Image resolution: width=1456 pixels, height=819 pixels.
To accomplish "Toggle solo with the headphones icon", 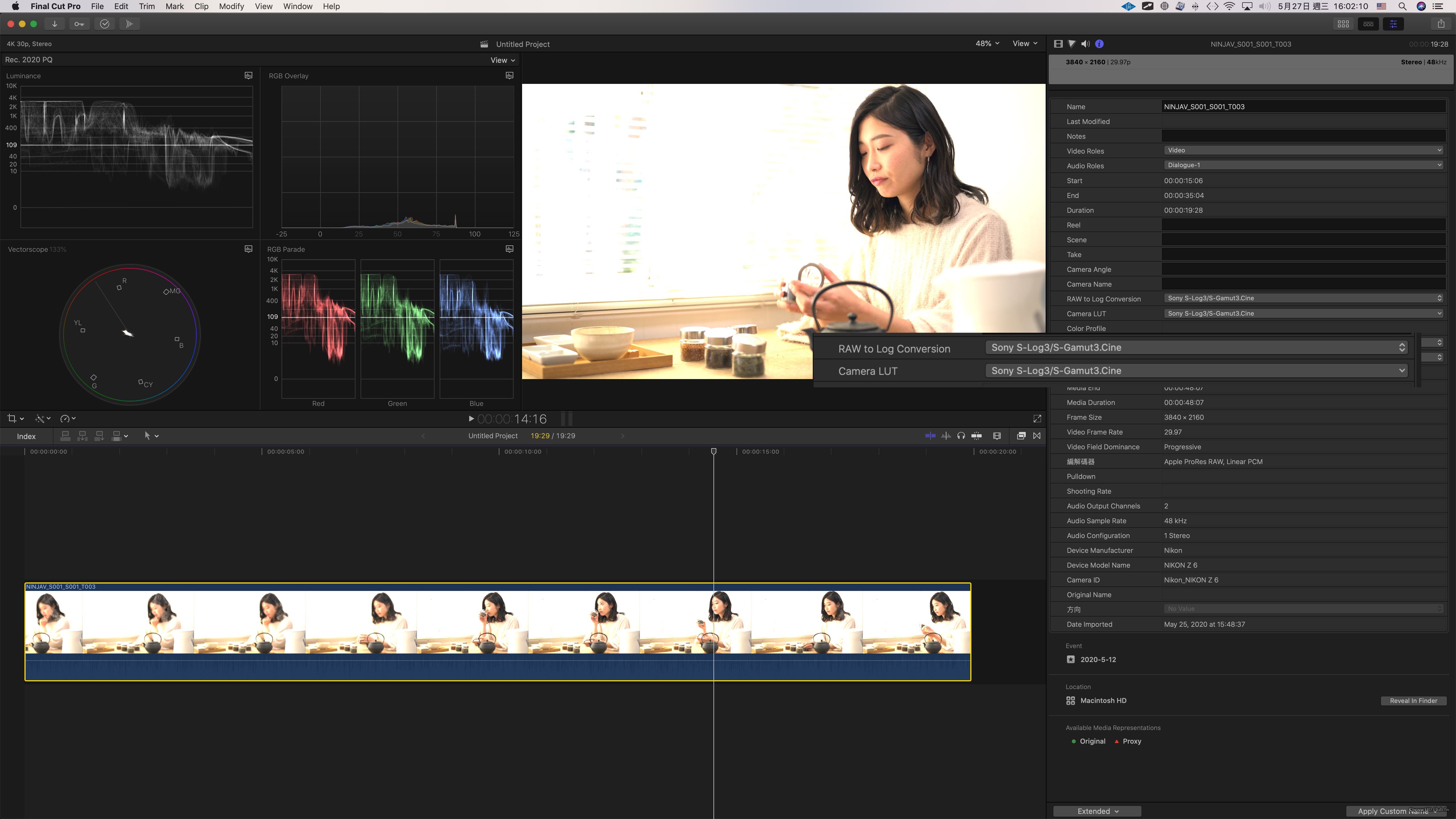I will pos(961,436).
